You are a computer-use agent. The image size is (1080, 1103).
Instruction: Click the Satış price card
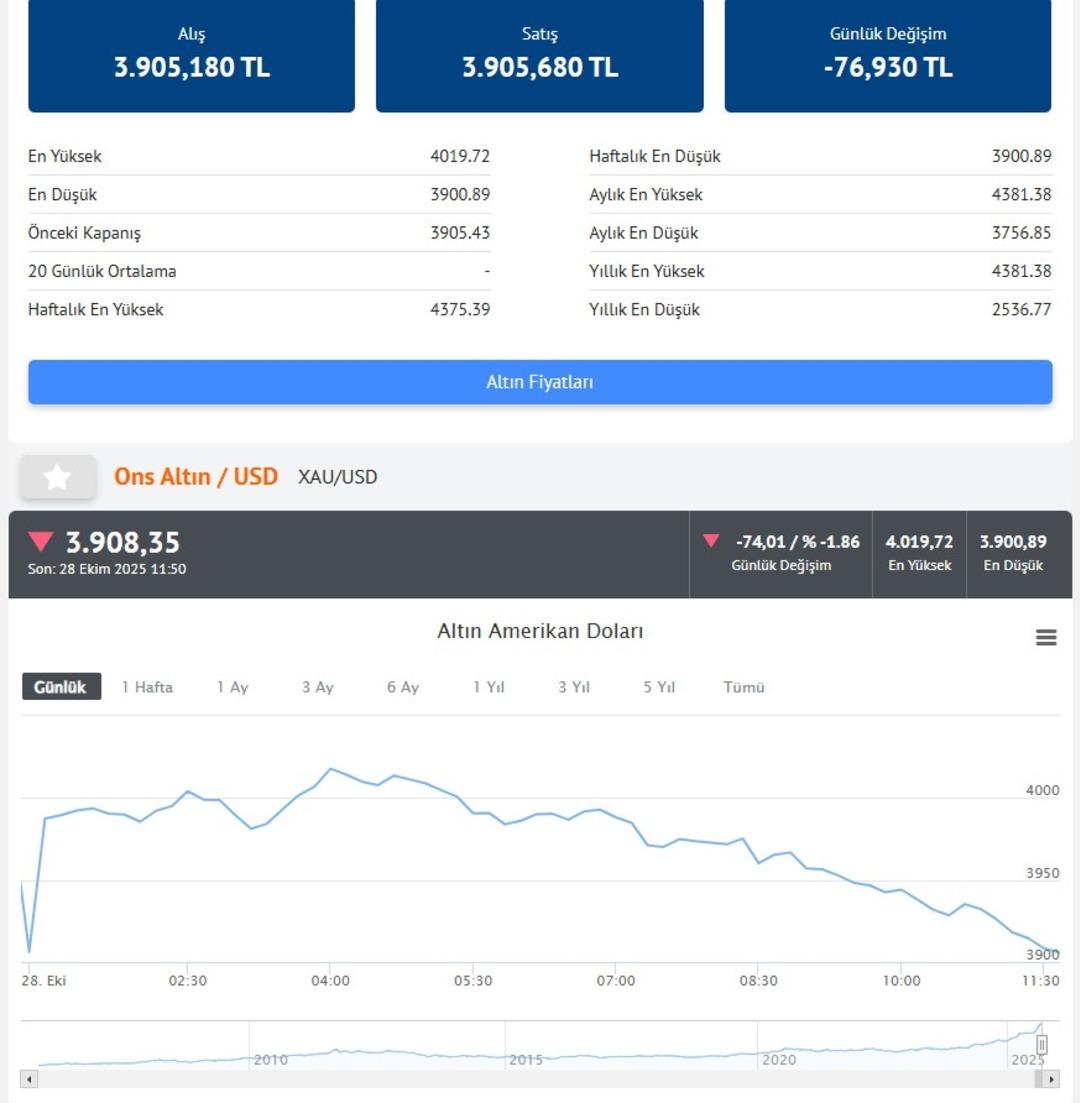(x=540, y=56)
